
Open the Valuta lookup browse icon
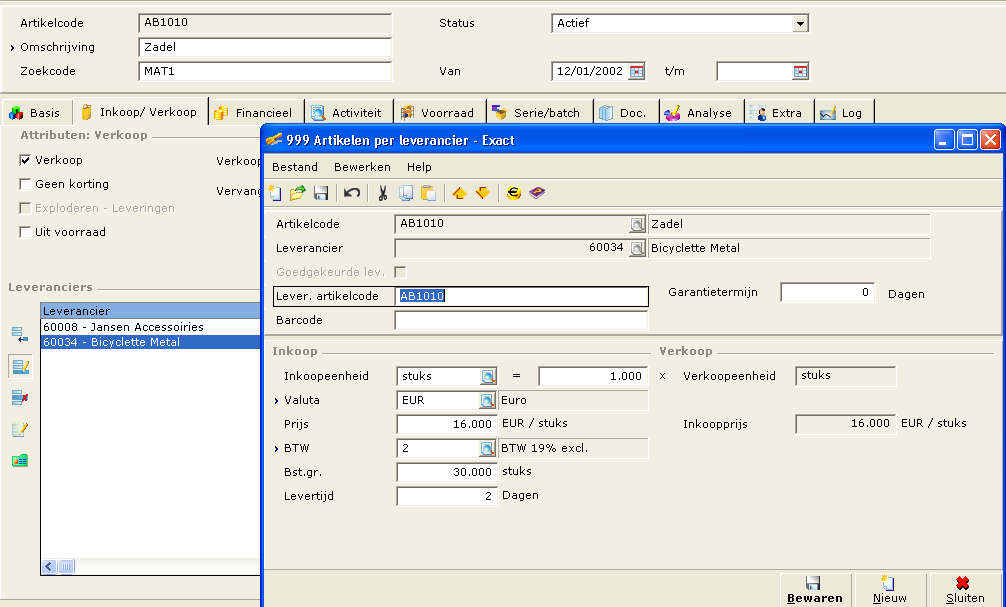(488, 400)
